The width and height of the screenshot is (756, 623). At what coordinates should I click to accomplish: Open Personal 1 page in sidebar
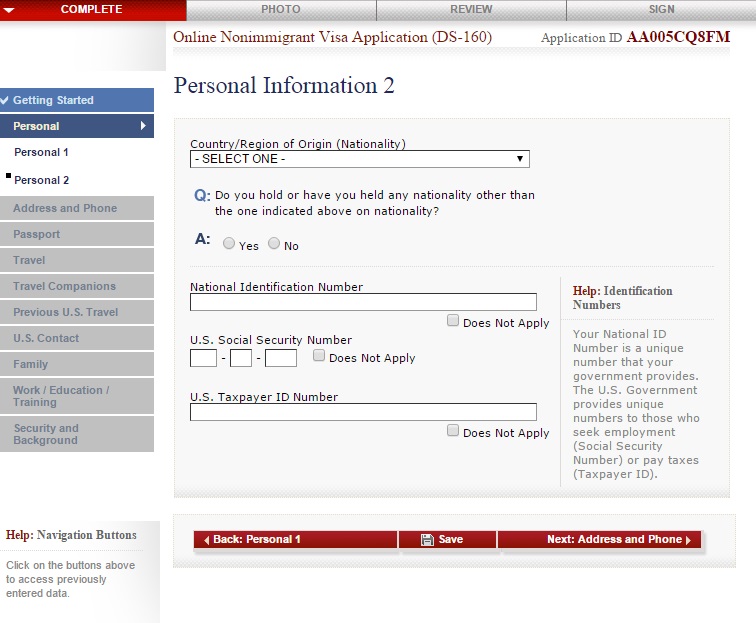(41, 152)
